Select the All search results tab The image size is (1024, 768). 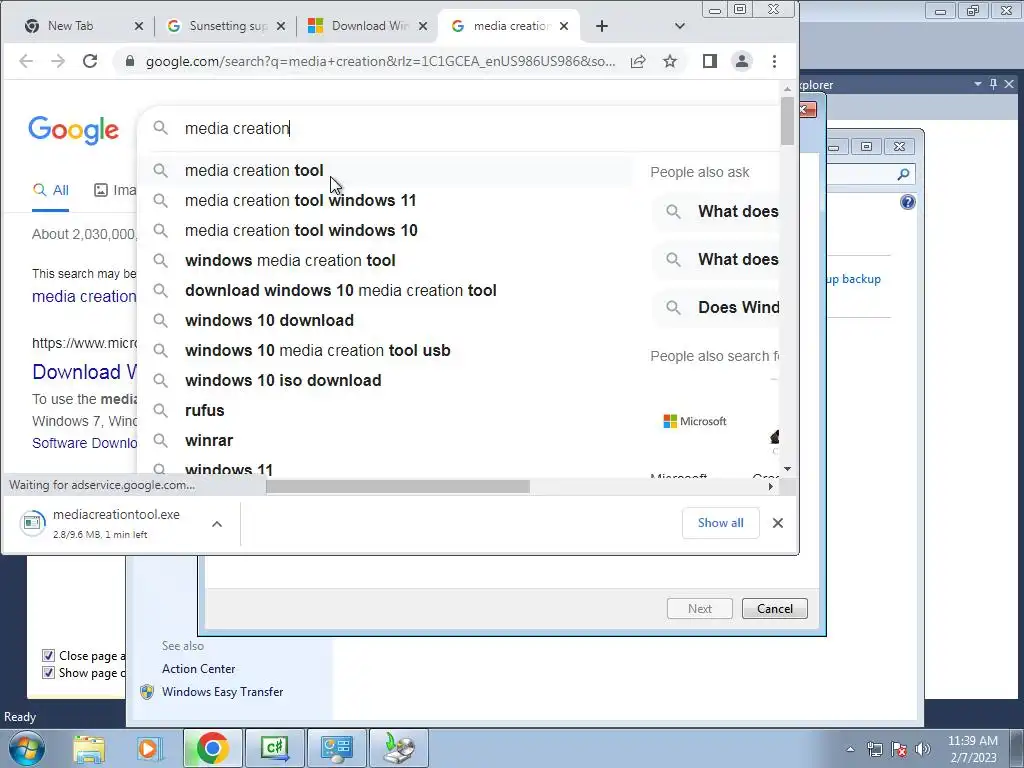51,190
